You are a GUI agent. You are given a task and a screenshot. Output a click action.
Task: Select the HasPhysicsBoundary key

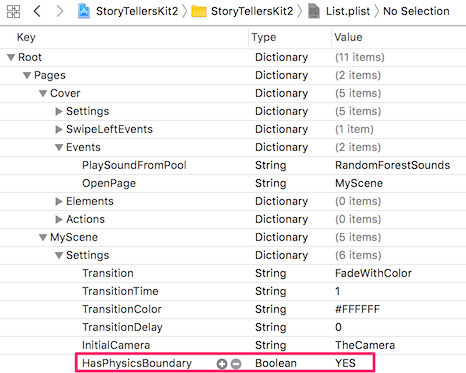[137, 363]
